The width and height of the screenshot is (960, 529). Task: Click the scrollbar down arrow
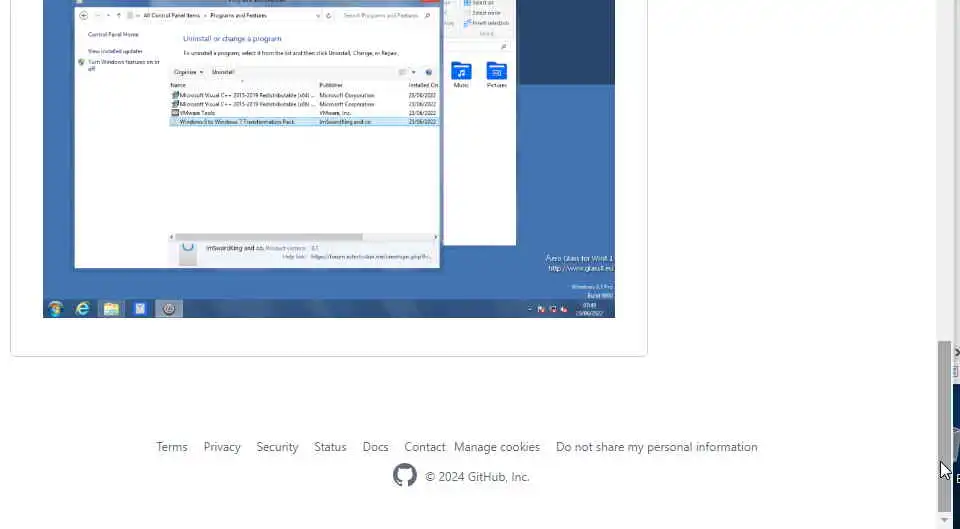click(x=944, y=520)
